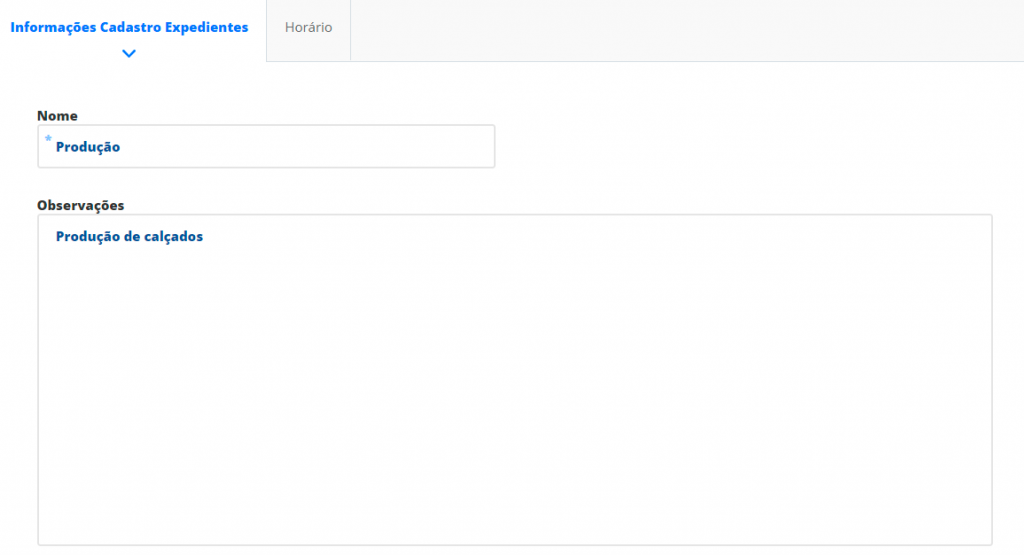Click empty tab strip beside Horário
Viewport: 1024px width, 555px height.
(x=687, y=30)
